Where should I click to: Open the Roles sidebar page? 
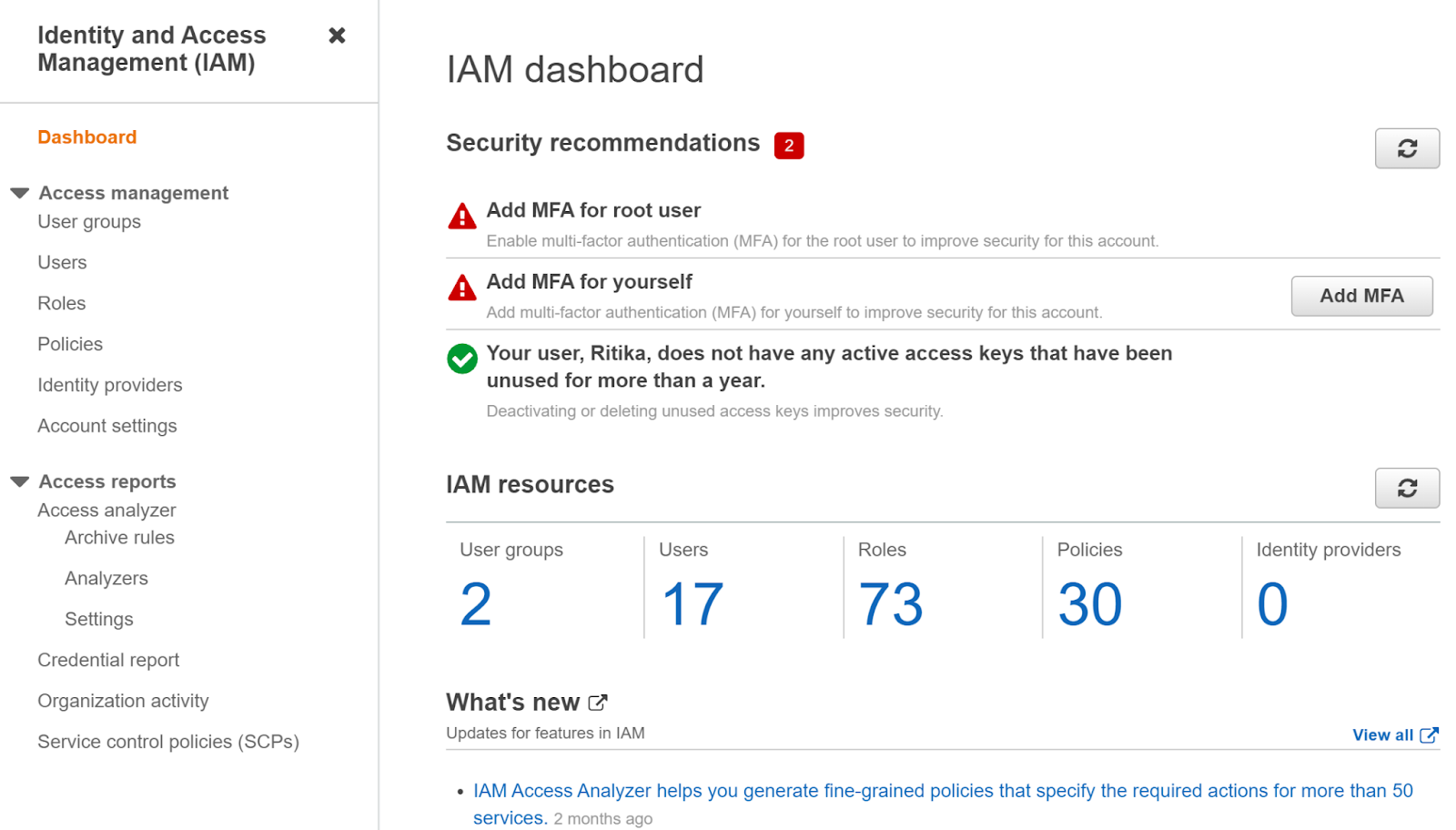click(x=62, y=304)
